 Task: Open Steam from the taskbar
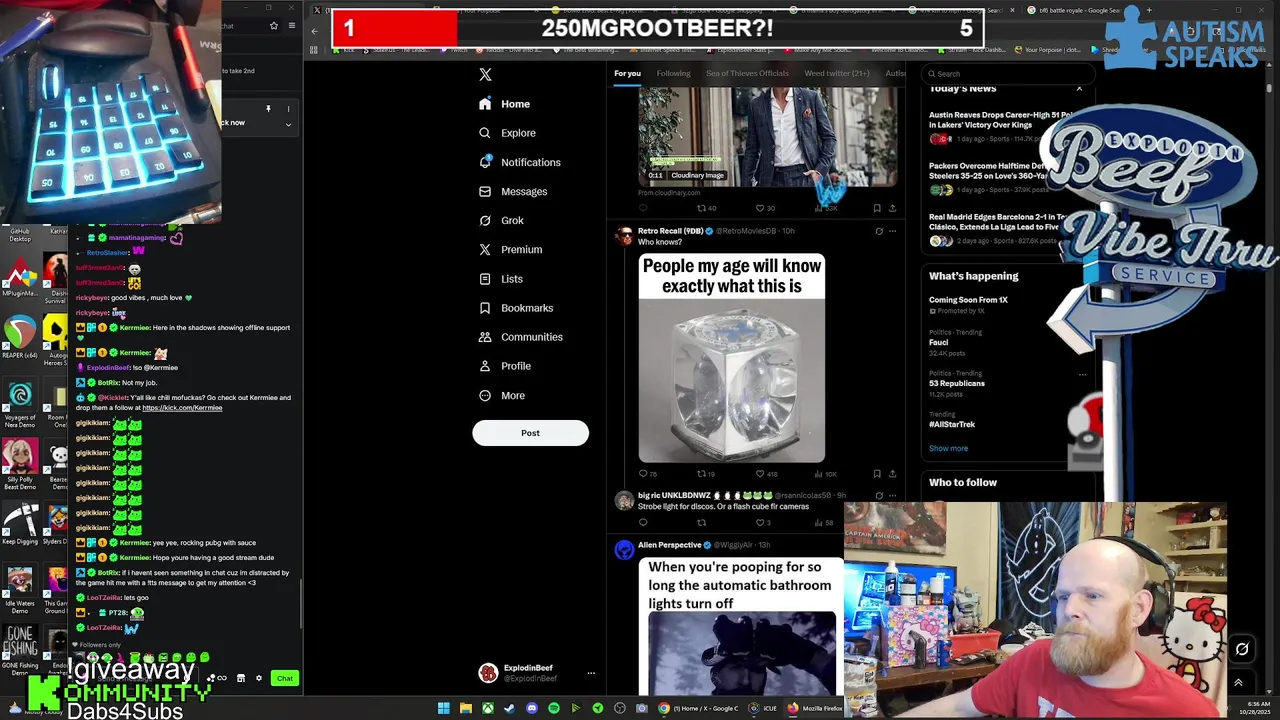tap(509, 708)
